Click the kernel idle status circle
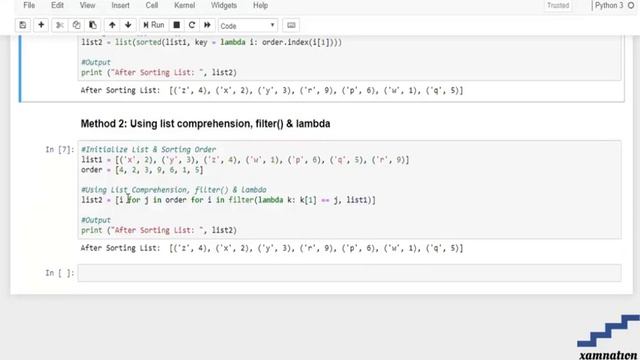Viewport: 640px width, 360px height. [x=631, y=5]
